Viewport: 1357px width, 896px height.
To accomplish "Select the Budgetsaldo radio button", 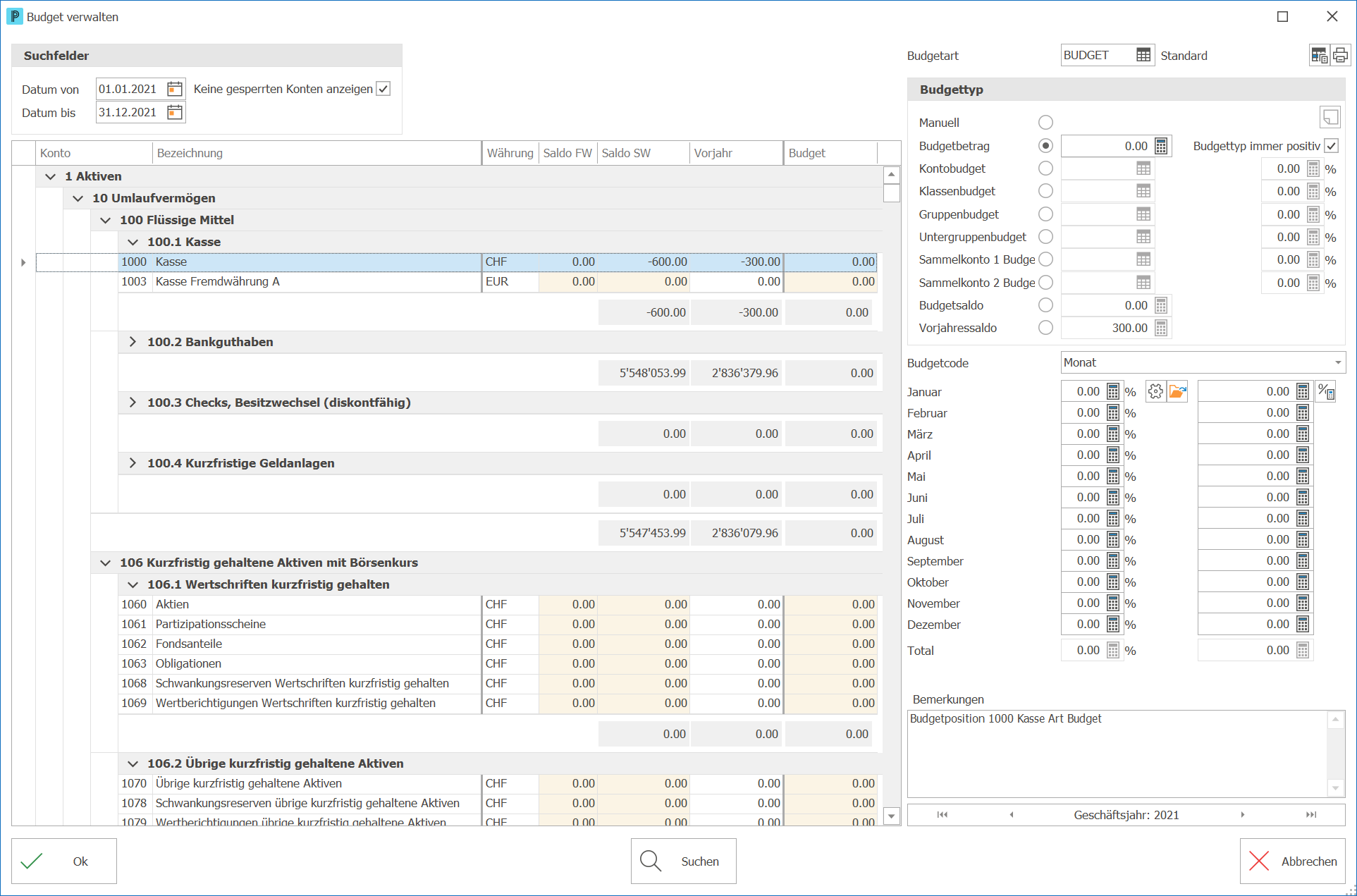I will [x=1045, y=305].
